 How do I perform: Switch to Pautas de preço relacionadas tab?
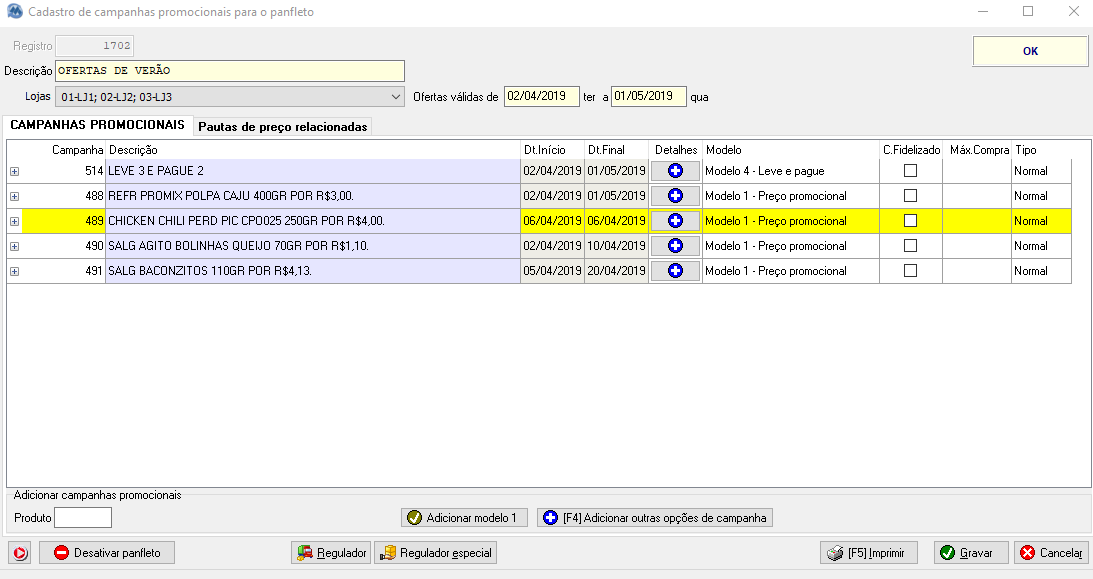pyautogui.click(x=282, y=127)
